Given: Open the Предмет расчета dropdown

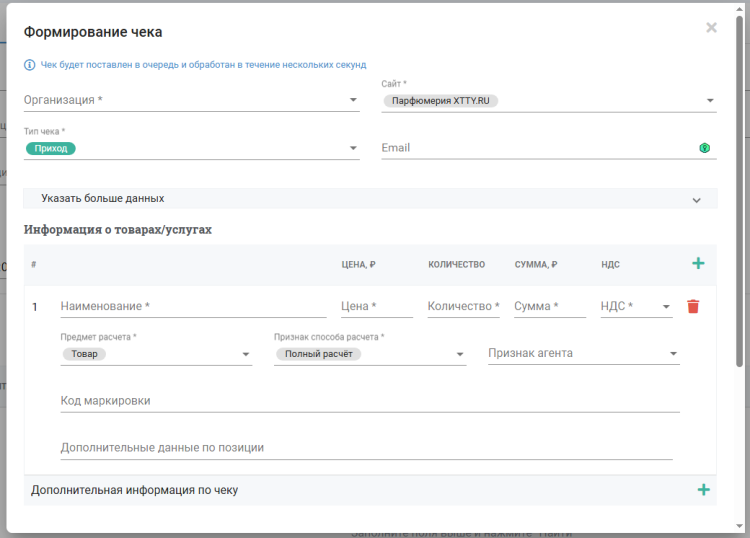Looking at the screenshot, I should (246, 354).
